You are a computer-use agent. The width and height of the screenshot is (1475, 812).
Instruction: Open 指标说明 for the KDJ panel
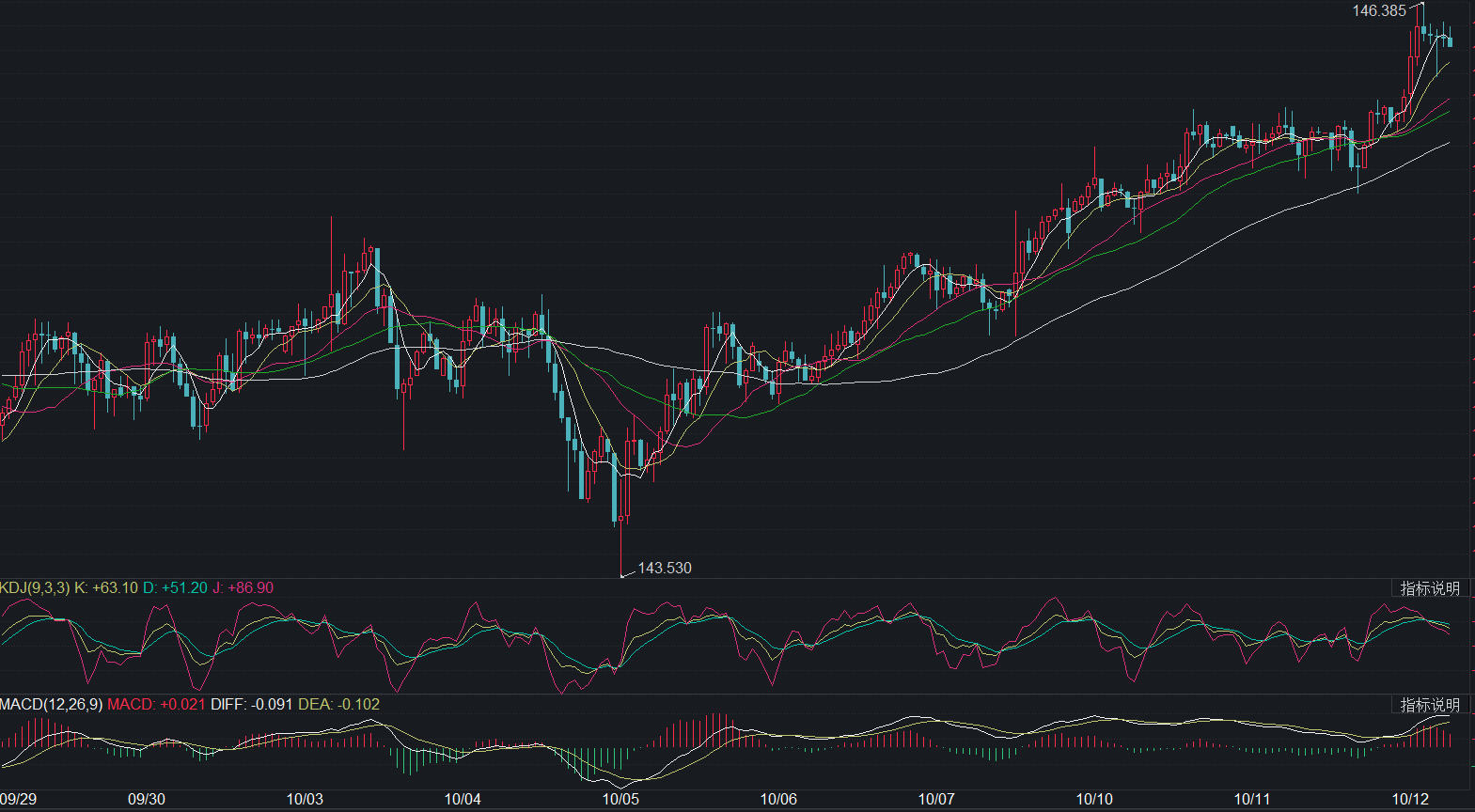(1430, 588)
